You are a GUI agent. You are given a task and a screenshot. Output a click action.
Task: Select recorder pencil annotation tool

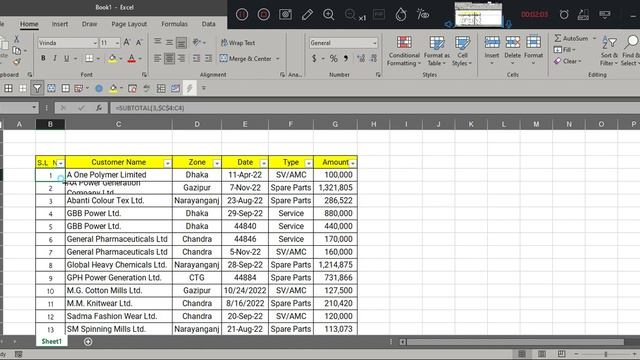(307, 15)
